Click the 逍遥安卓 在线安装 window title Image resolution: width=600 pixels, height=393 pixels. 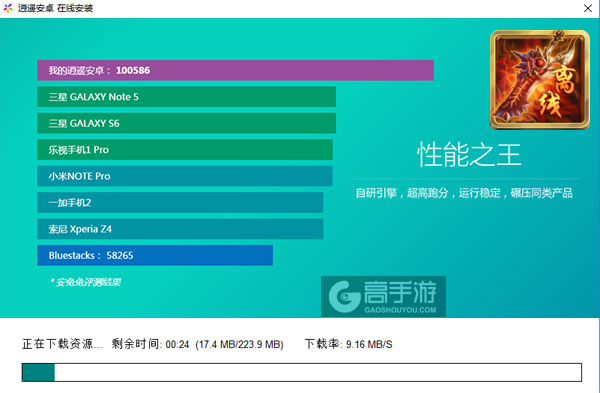[55, 8]
